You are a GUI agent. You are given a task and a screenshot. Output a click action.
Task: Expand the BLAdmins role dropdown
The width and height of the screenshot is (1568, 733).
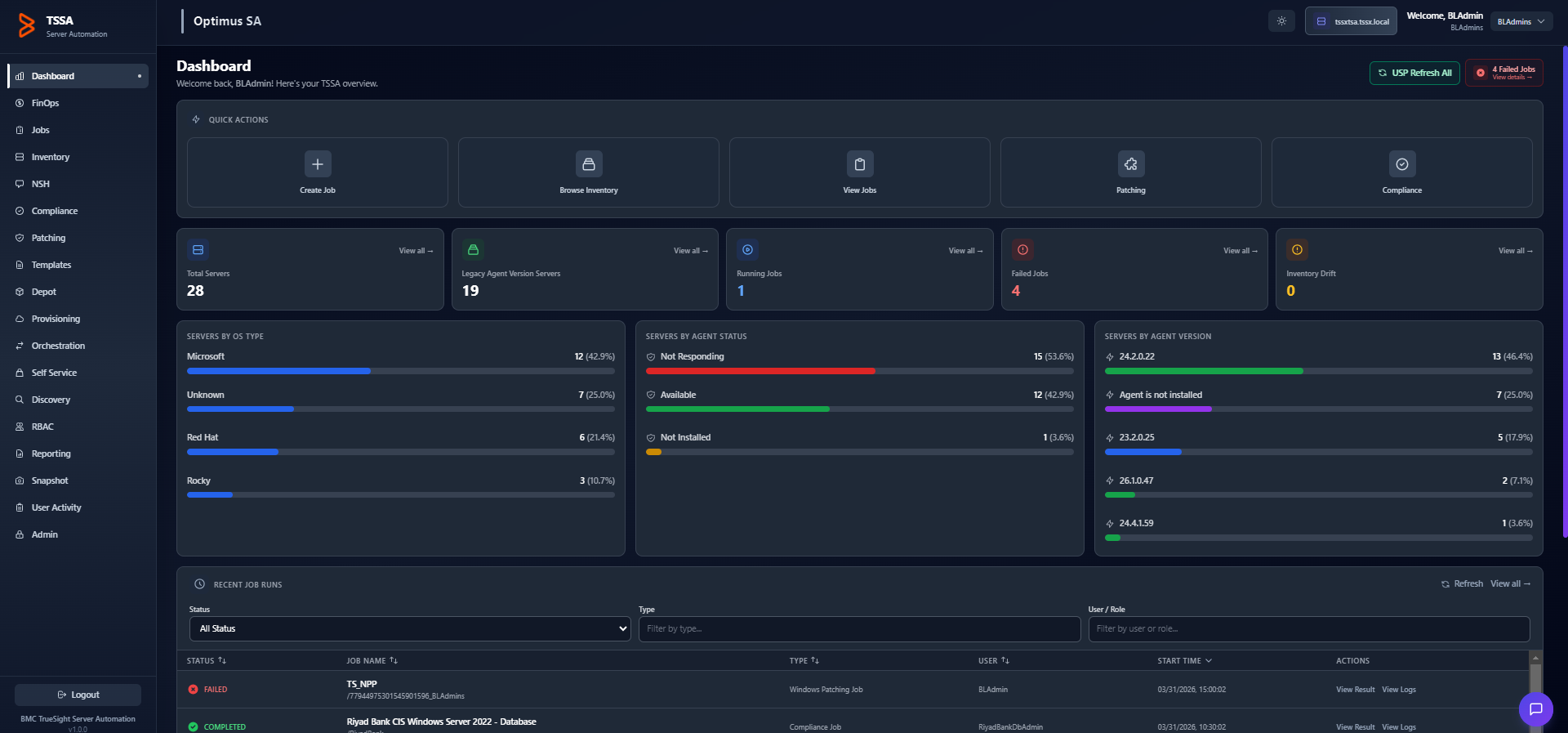tap(1521, 22)
